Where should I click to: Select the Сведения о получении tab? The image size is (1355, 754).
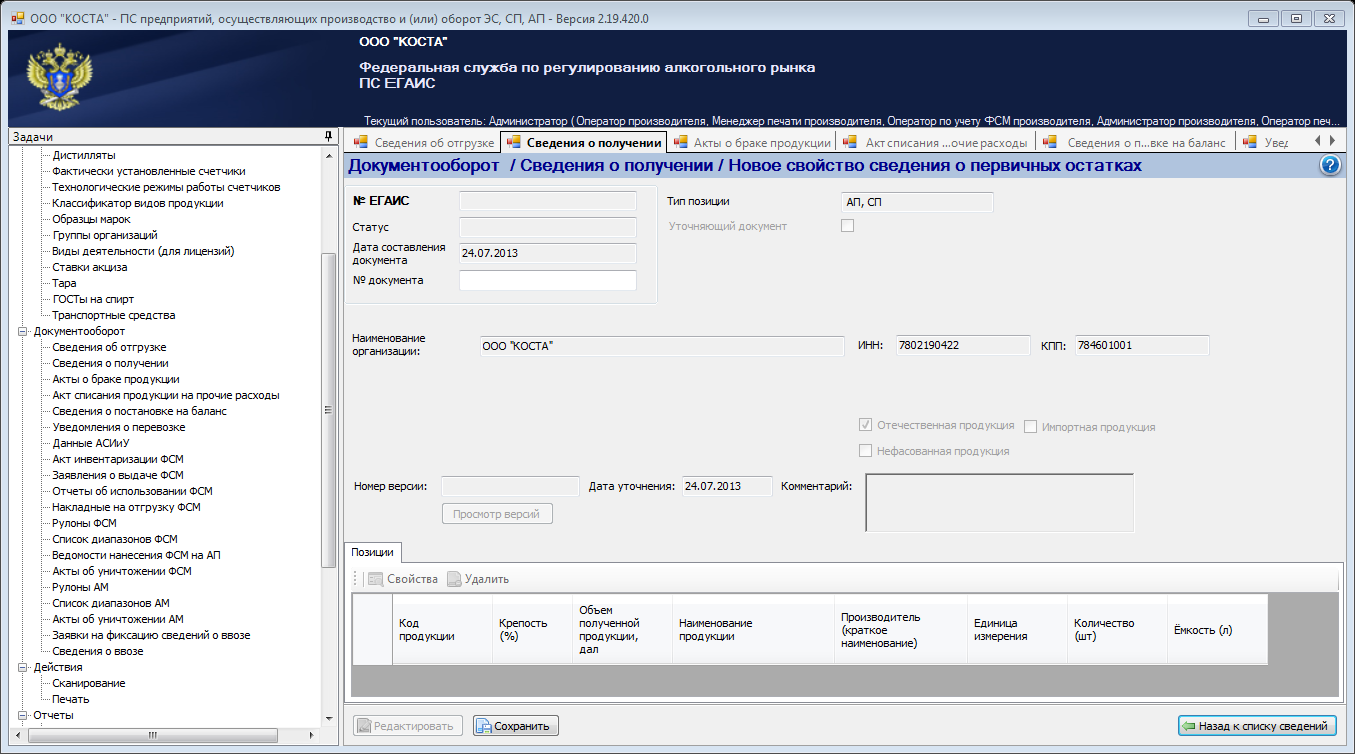[584, 143]
